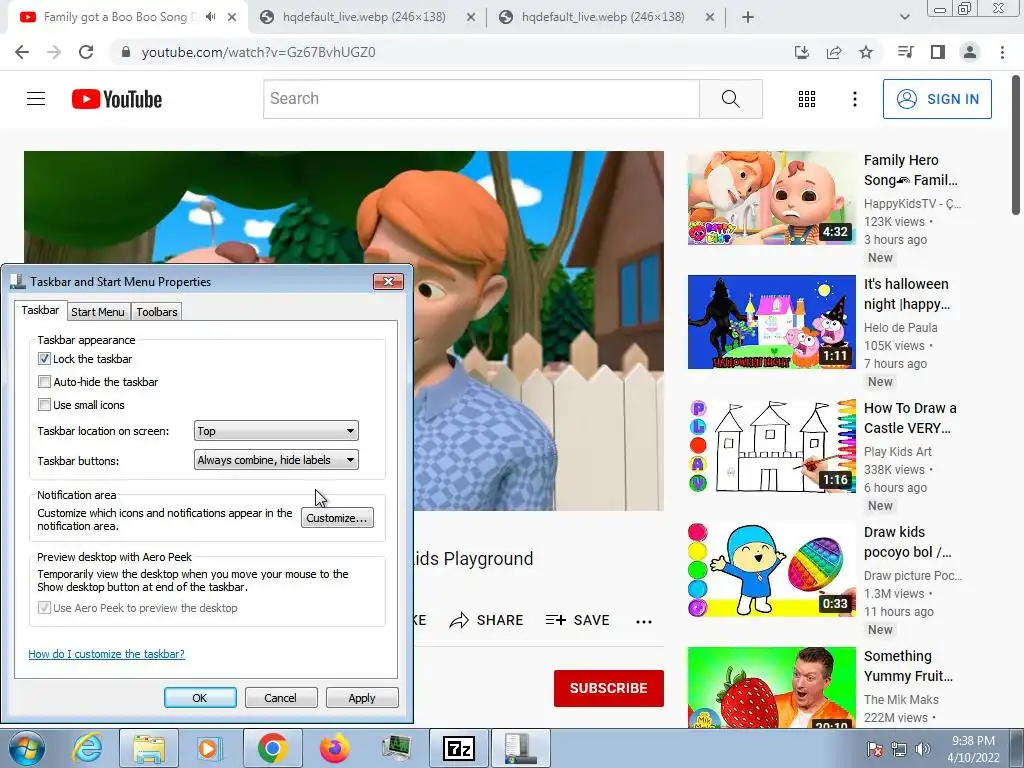Click OK in Taskbar Properties
Image resolution: width=1024 pixels, height=768 pixels.
pos(200,697)
